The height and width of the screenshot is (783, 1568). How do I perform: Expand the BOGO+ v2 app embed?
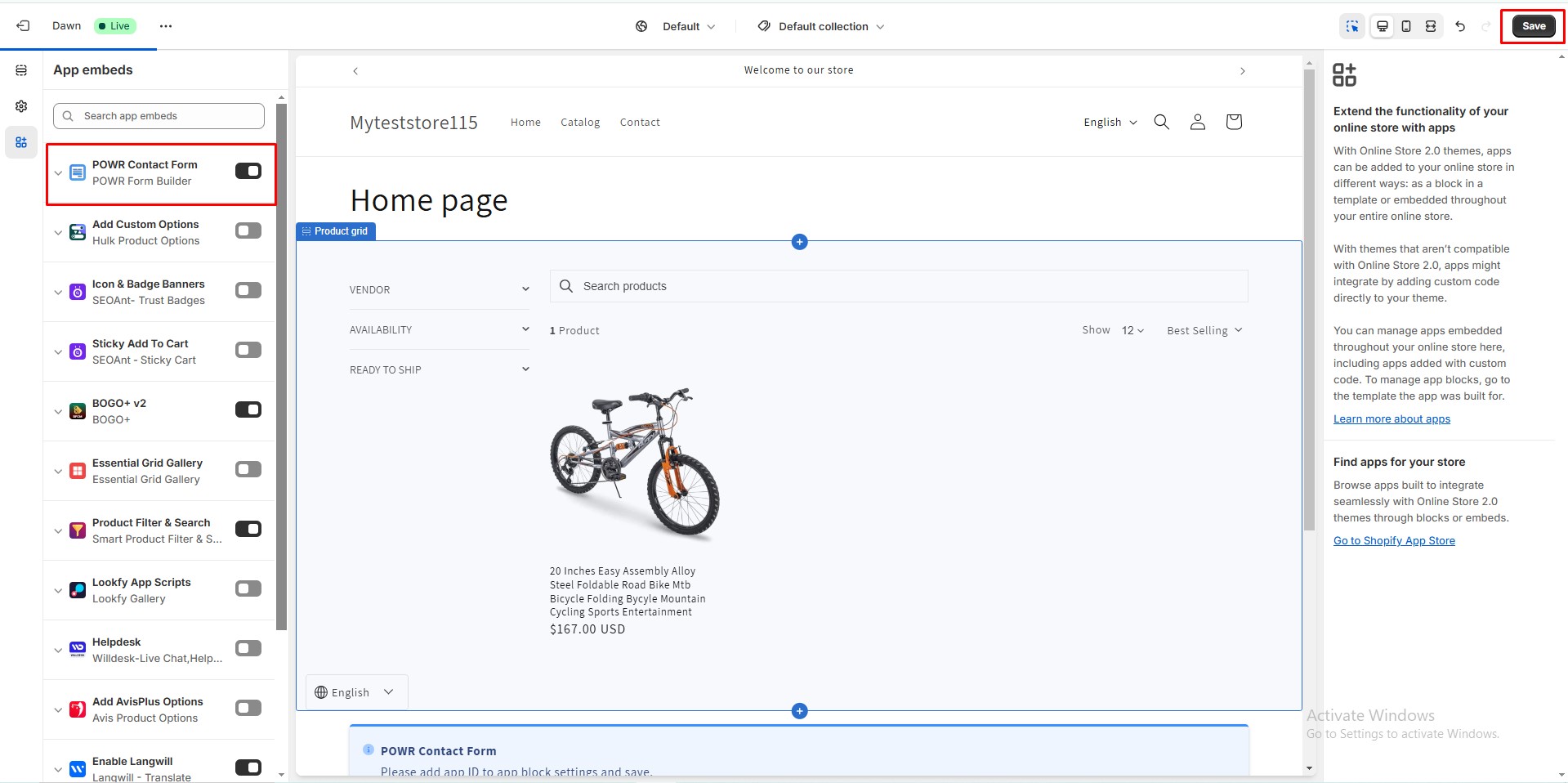(x=58, y=411)
